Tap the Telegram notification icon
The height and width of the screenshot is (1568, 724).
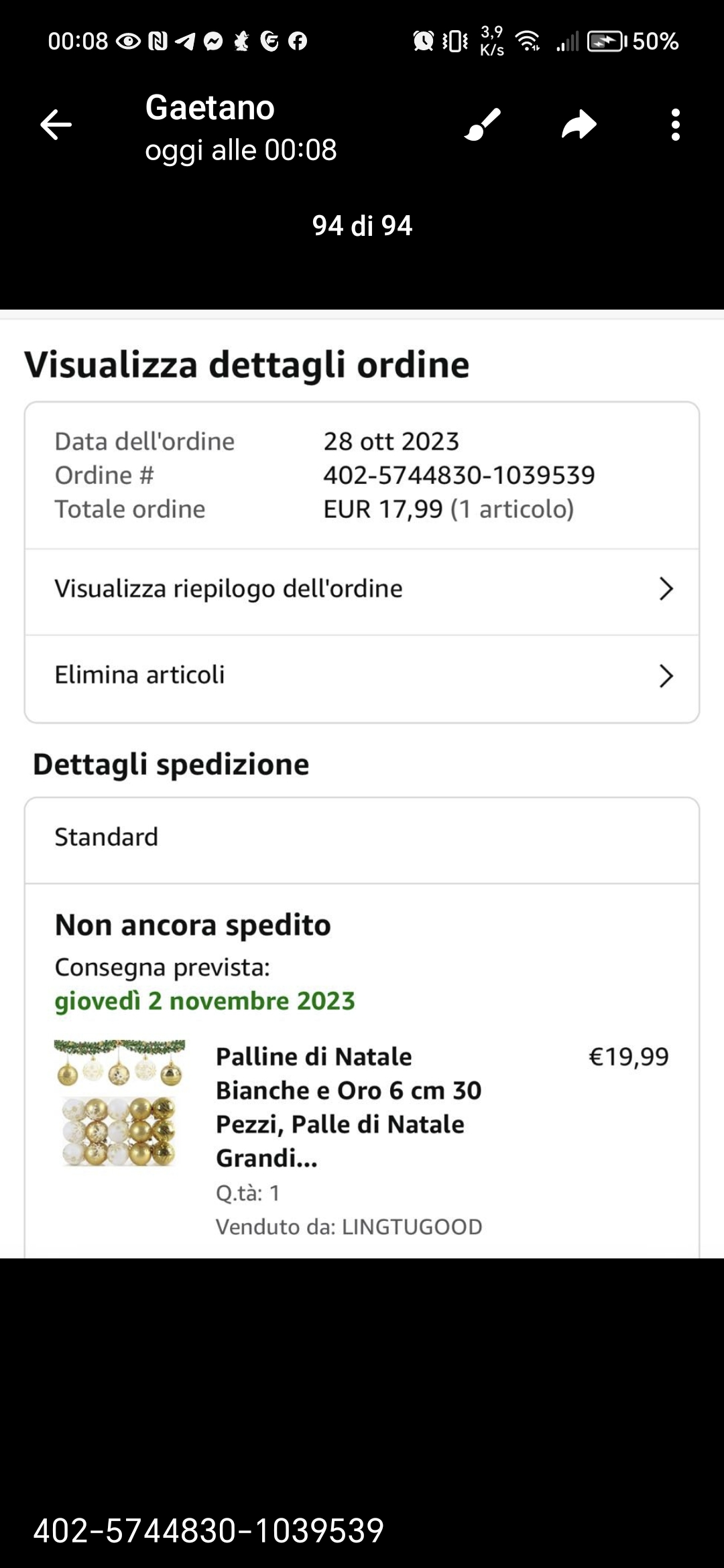[x=185, y=42]
